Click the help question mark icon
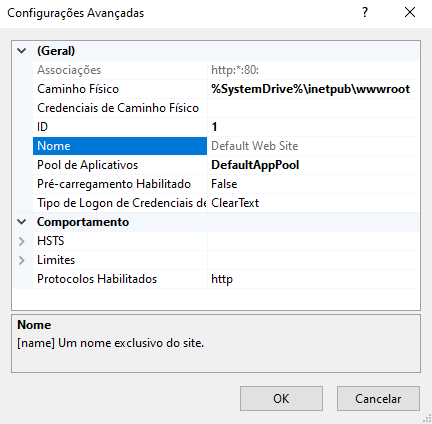 (365, 13)
